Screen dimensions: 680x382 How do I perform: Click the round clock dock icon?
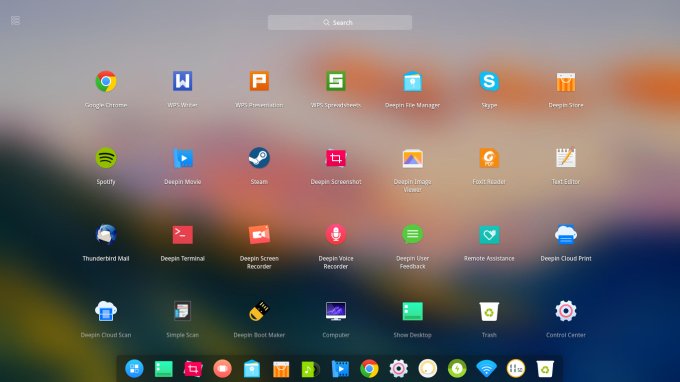428,369
